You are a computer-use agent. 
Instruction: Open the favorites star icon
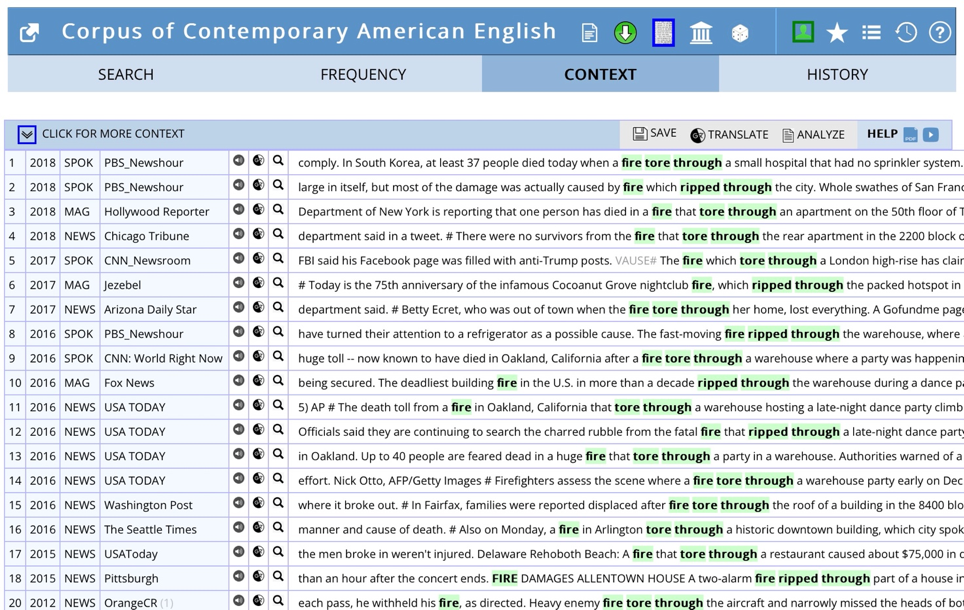[837, 33]
